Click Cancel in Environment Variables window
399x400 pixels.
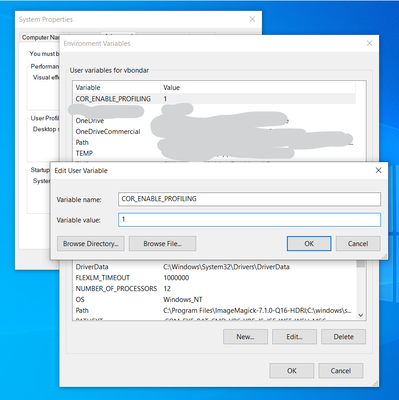[x=341, y=371]
